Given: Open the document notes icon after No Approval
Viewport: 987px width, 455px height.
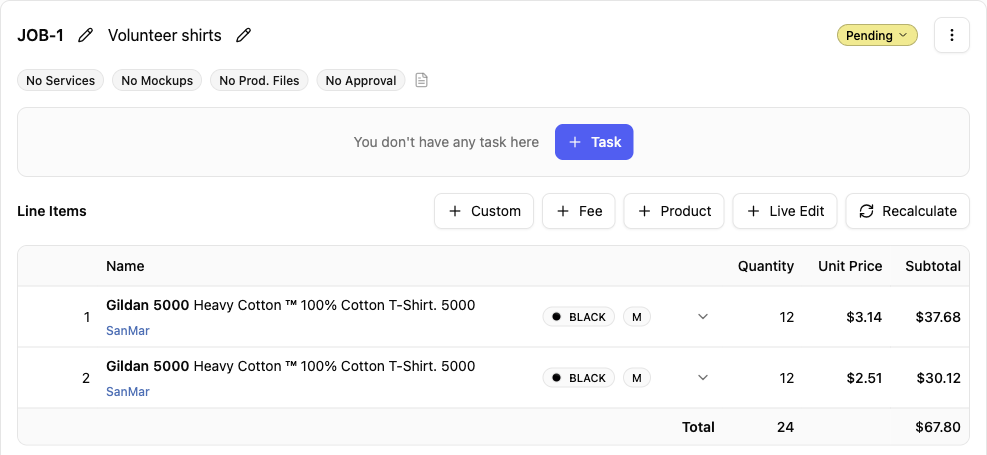Looking at the screenshot, I should pyautogui.click(x=422, y=81).
